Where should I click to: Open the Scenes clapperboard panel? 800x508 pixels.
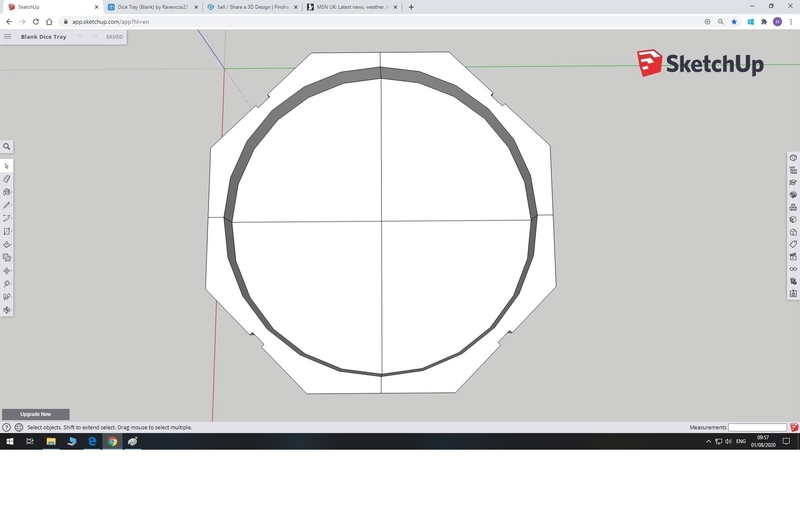[793, 257]
